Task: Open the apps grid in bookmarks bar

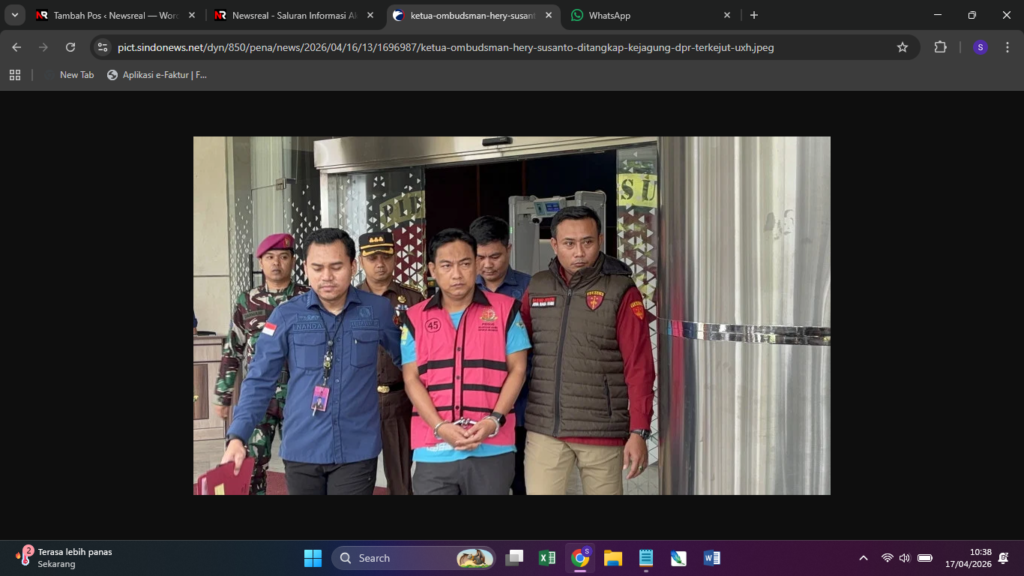Action: click(15, 75)
